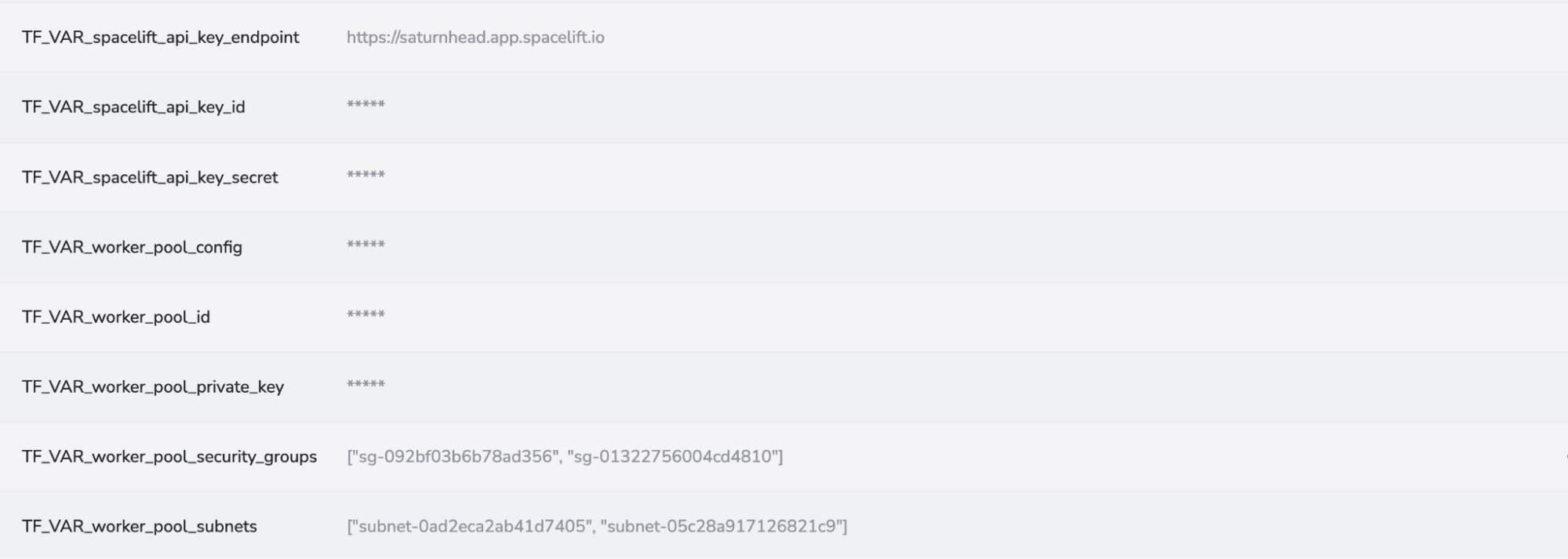Click the TF_VAR_spacelift_api_key_endpoint variable name
Screen dimensions: 1568x559
tap(160, 38)
